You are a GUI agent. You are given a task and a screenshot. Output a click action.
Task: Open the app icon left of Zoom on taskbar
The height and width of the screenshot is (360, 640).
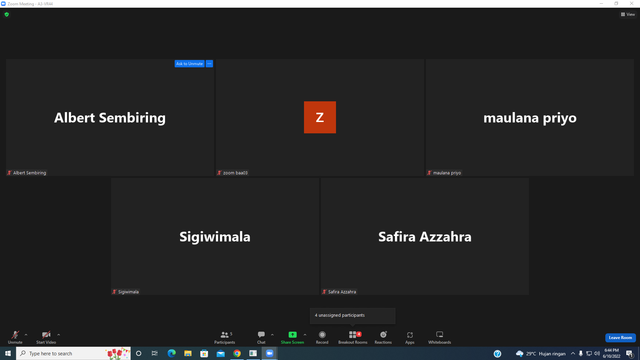253,353
